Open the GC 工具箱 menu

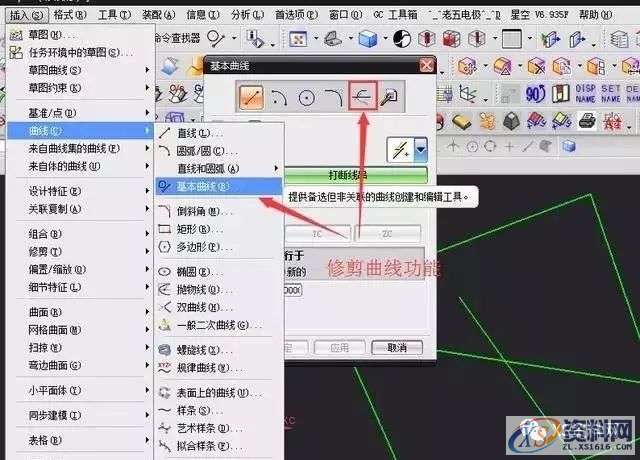pyautogui.click(x=395, y=15)
